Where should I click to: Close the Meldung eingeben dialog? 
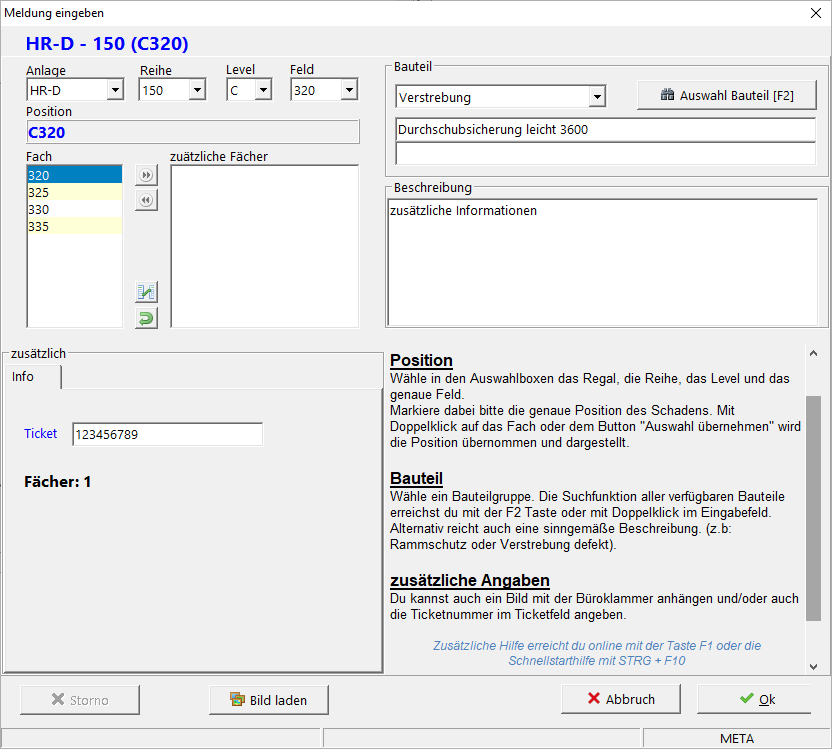[812, 13]
